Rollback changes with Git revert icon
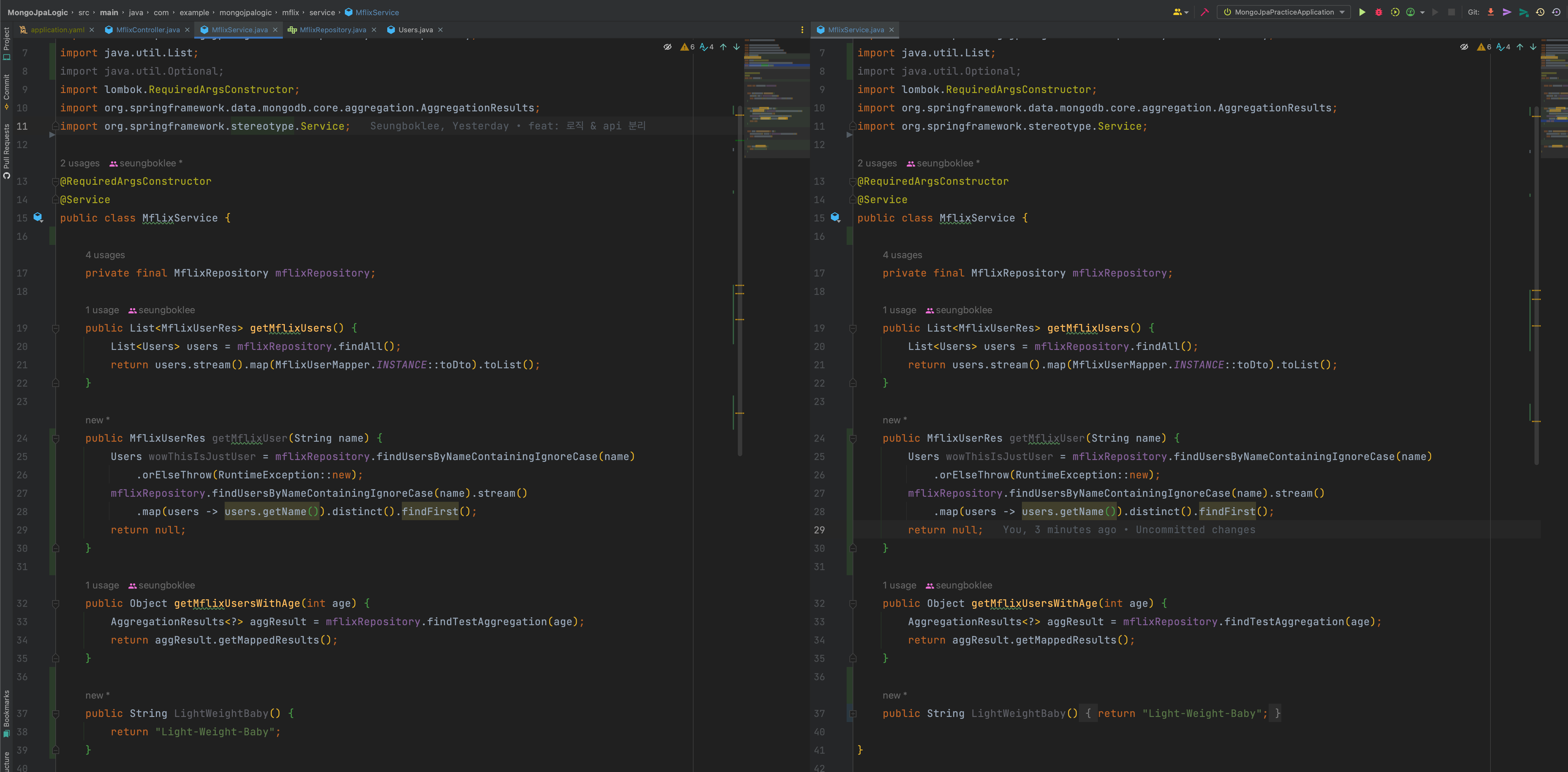 click(x=1556, y=12)
